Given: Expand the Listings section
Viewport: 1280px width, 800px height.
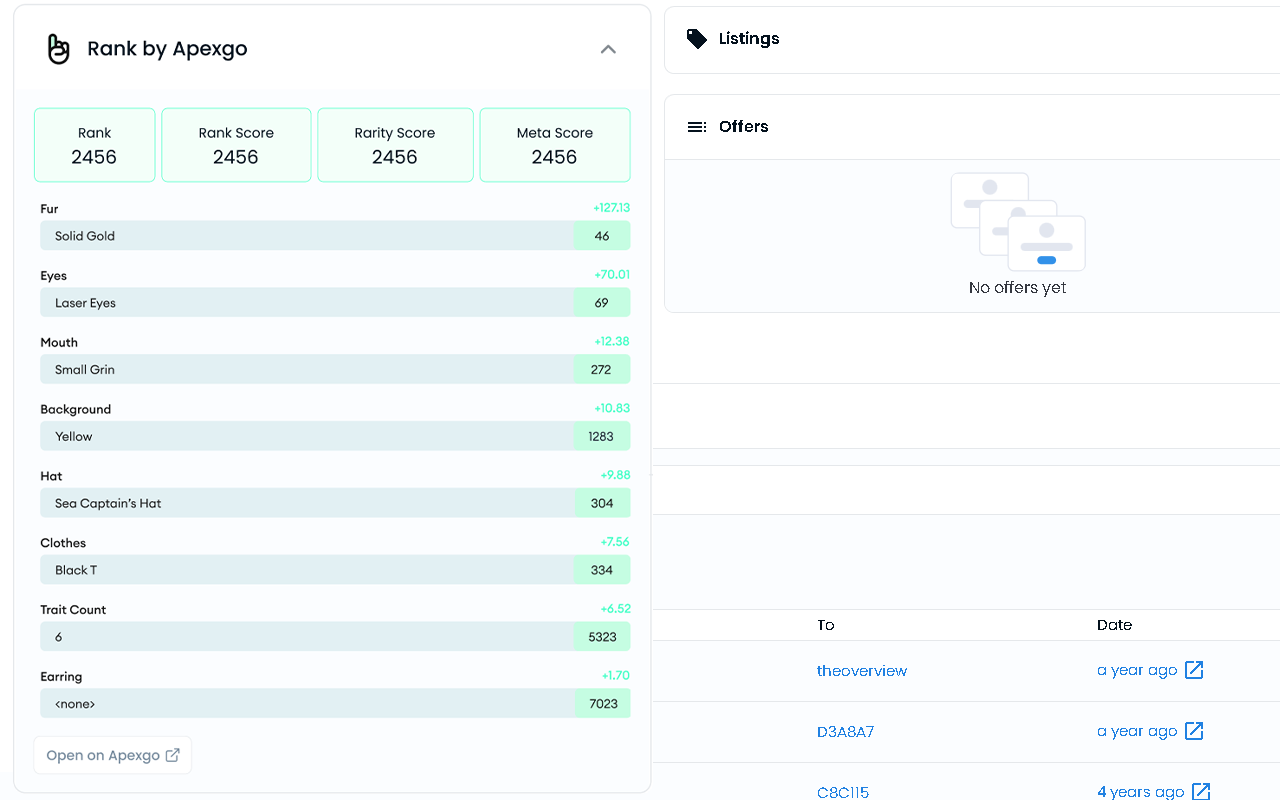Looking at the screenshot, I should point(749,39).
